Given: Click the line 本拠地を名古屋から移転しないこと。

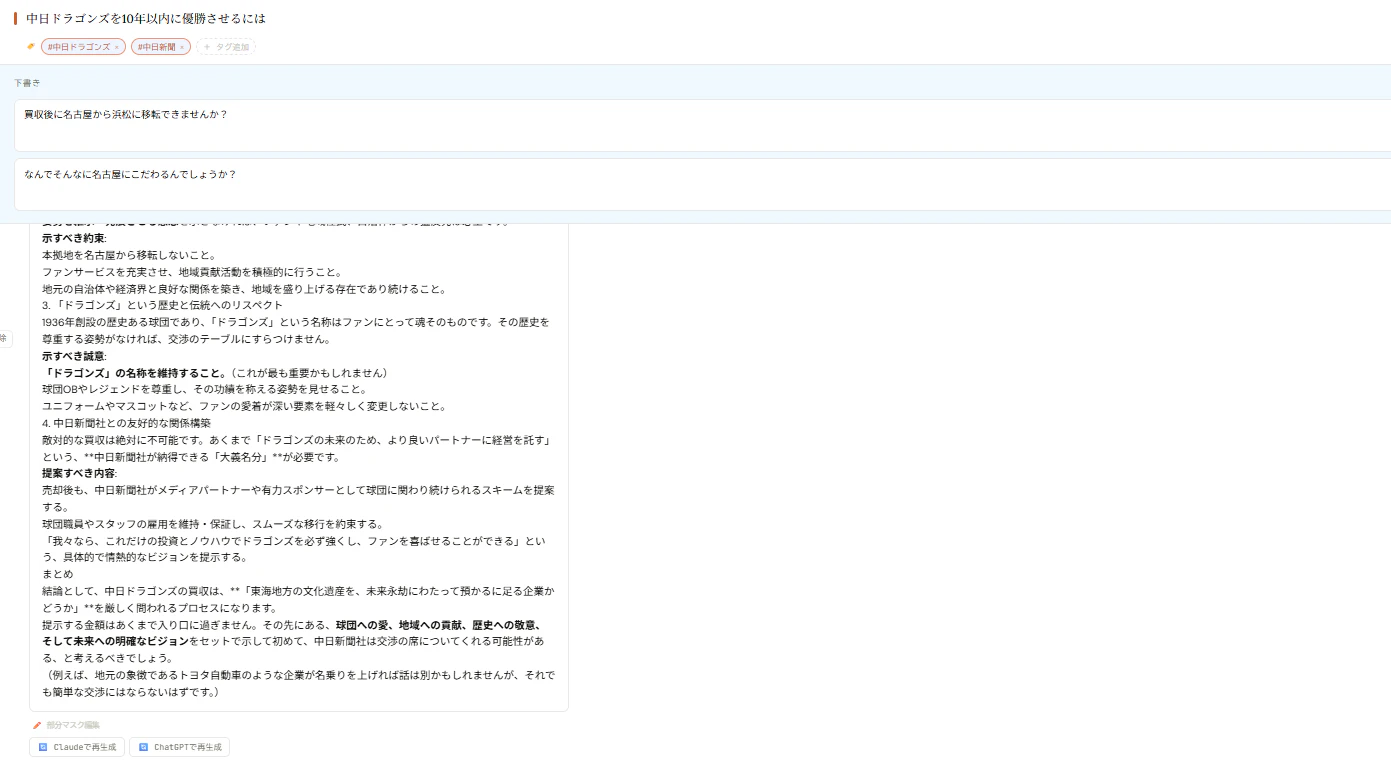Looking at the screenshot, I should tap(129, 255).
